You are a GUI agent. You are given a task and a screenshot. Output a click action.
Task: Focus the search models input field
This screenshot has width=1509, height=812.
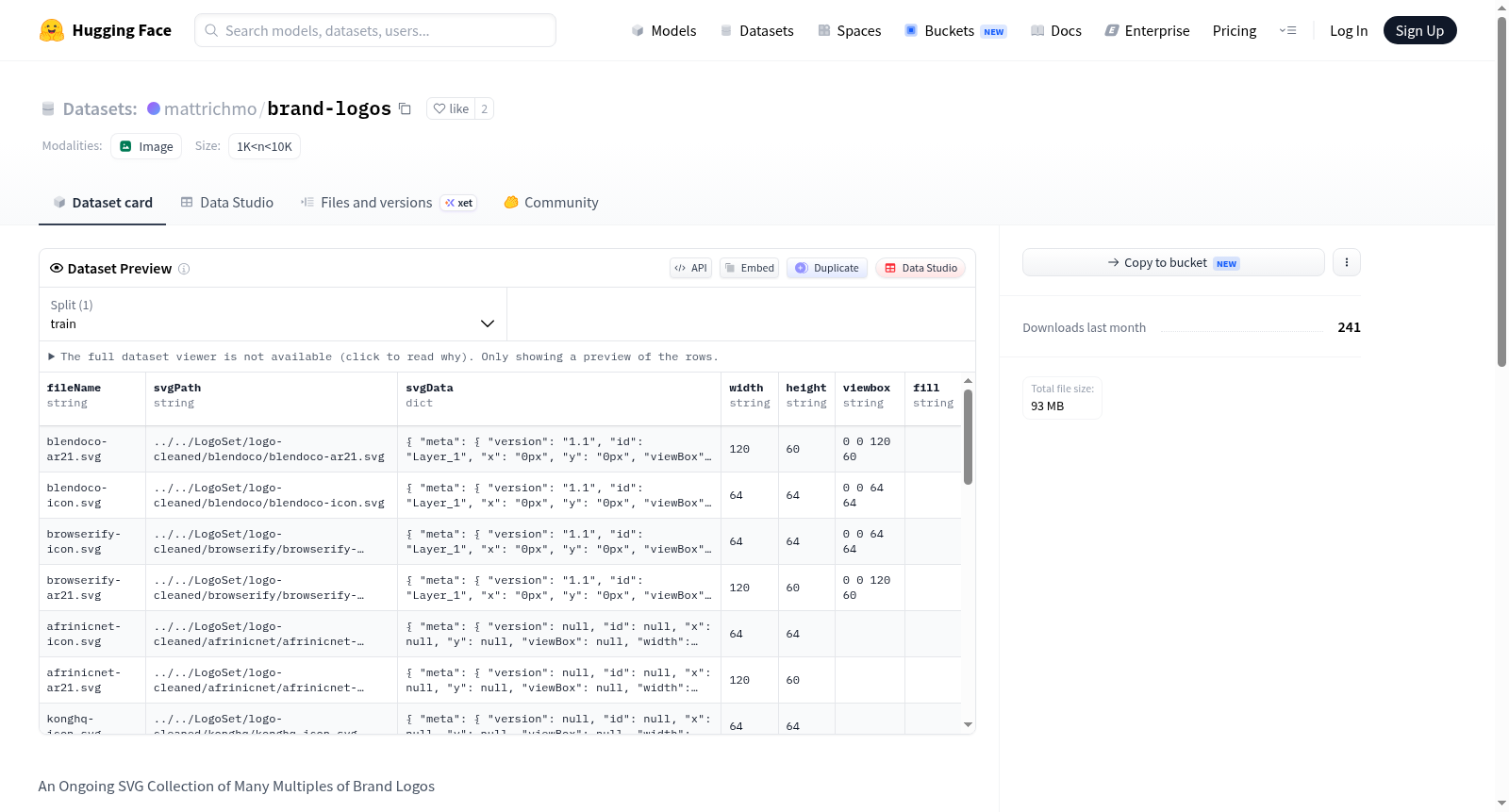click(375, 30)
